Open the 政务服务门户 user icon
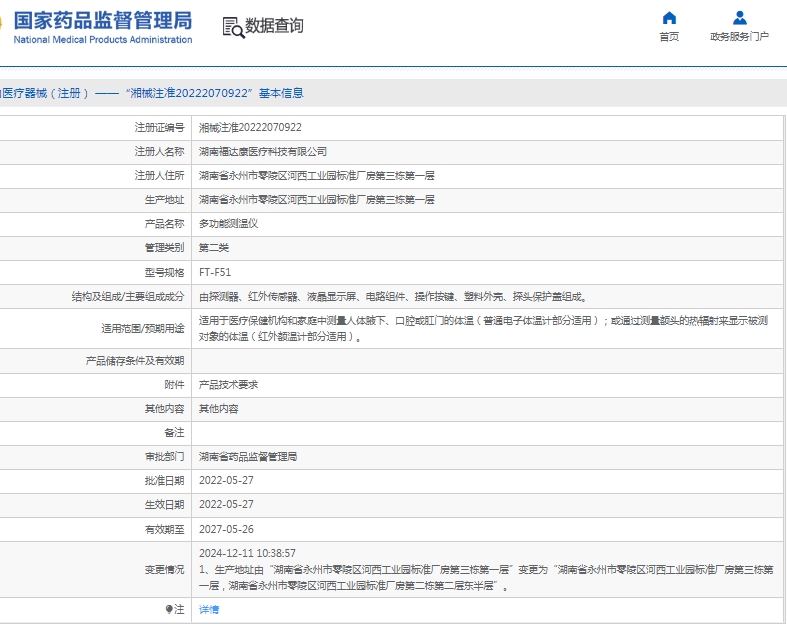The width and height of the screenshot is (787, 629). pyautogui.click(x=739, y=18)
